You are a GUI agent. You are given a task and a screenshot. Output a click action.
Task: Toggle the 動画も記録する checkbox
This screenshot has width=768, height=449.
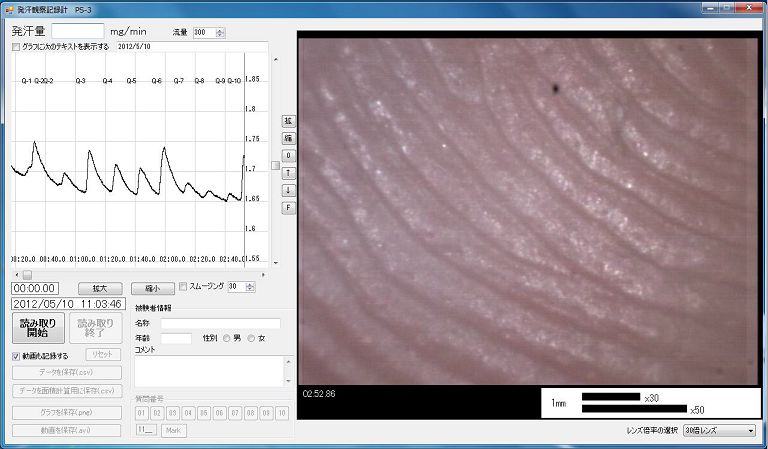click(16, 355)
